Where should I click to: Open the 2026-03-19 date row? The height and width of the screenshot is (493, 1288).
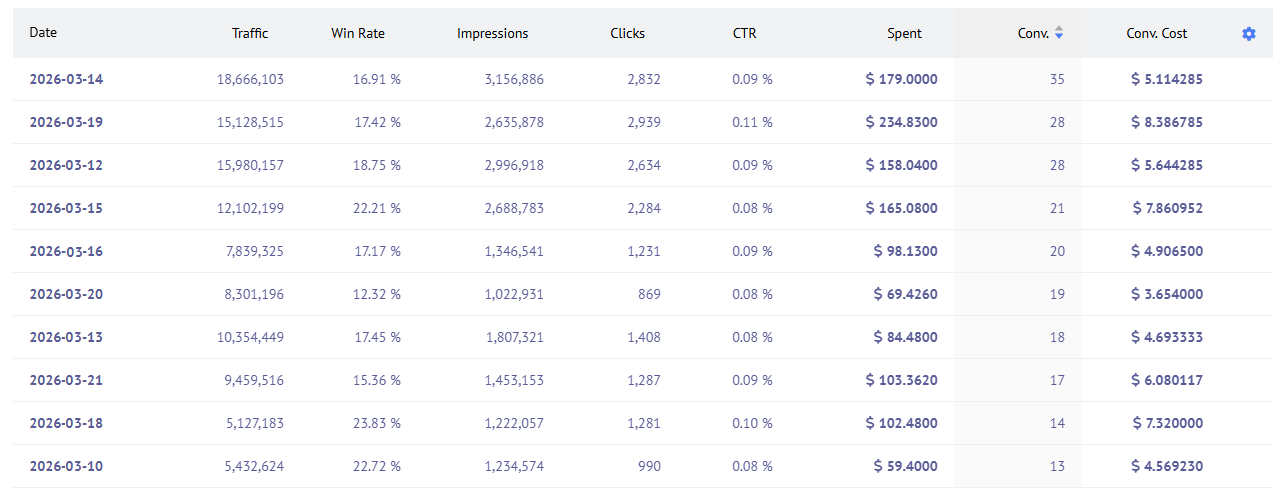(x=66, y=123)
